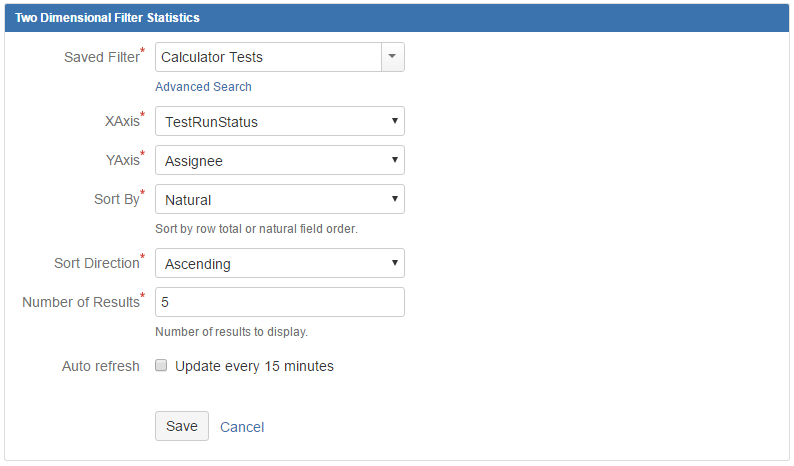The height and width of the screenshot is (466, 794).
Task: Click the 'Sort by row total' help text
Action: [x=256, y=229]
